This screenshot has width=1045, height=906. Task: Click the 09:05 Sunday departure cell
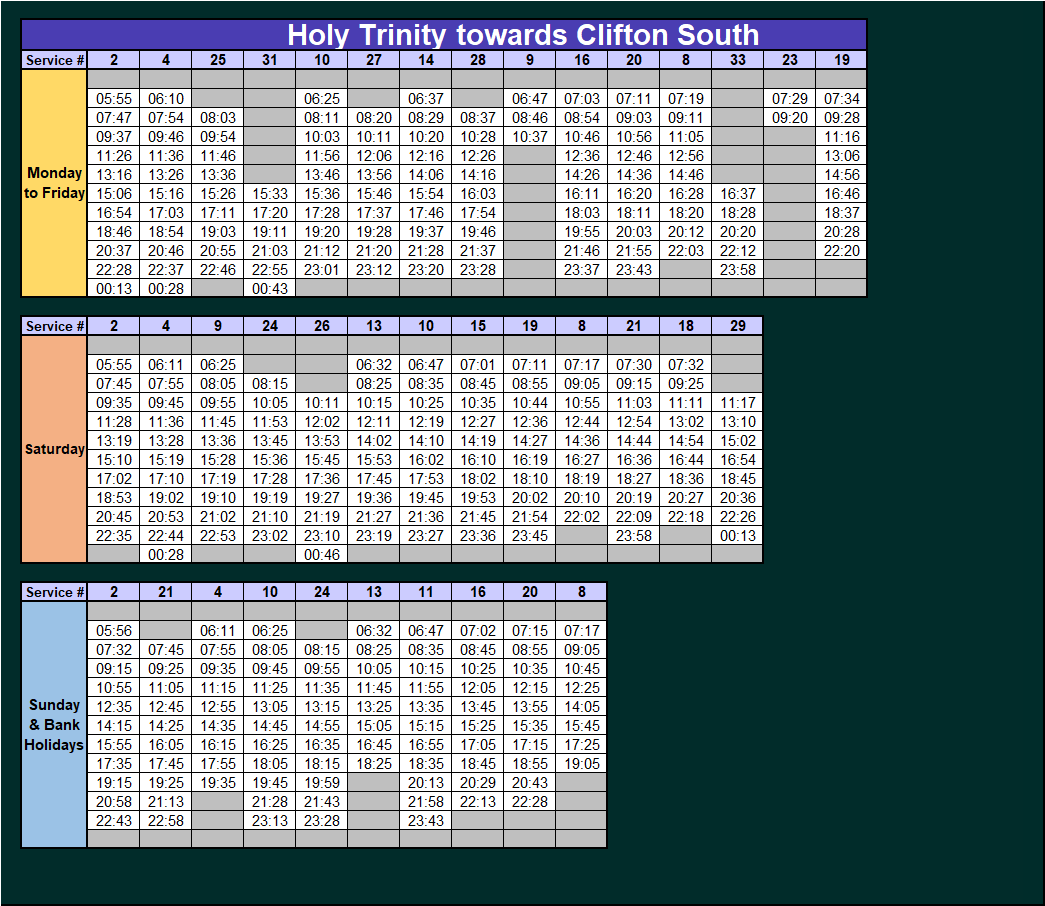pyautogui.click(x=582, y=650)
